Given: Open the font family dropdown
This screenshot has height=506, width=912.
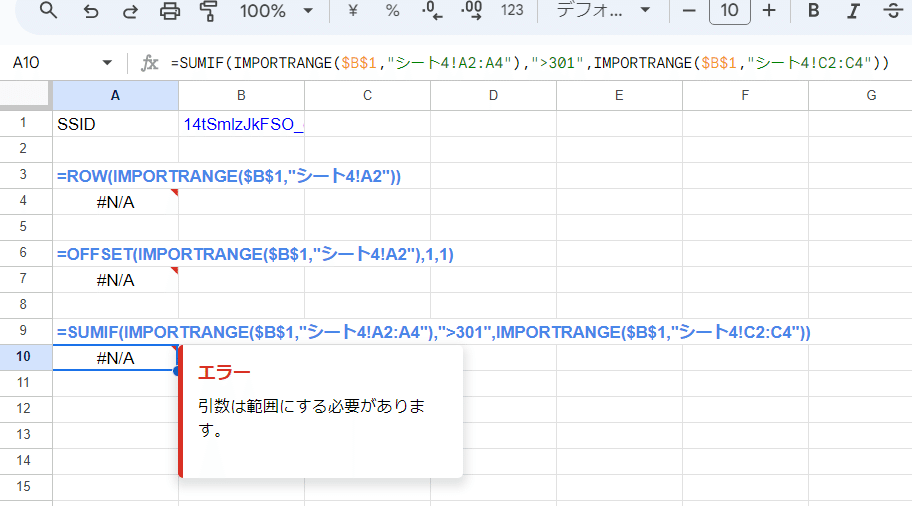Looking at the screenshot, I should (603, 10).
